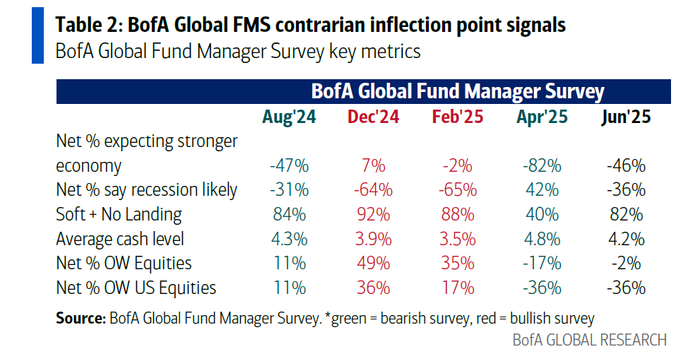Click the blue vertical bar beside title

(38, 36)
